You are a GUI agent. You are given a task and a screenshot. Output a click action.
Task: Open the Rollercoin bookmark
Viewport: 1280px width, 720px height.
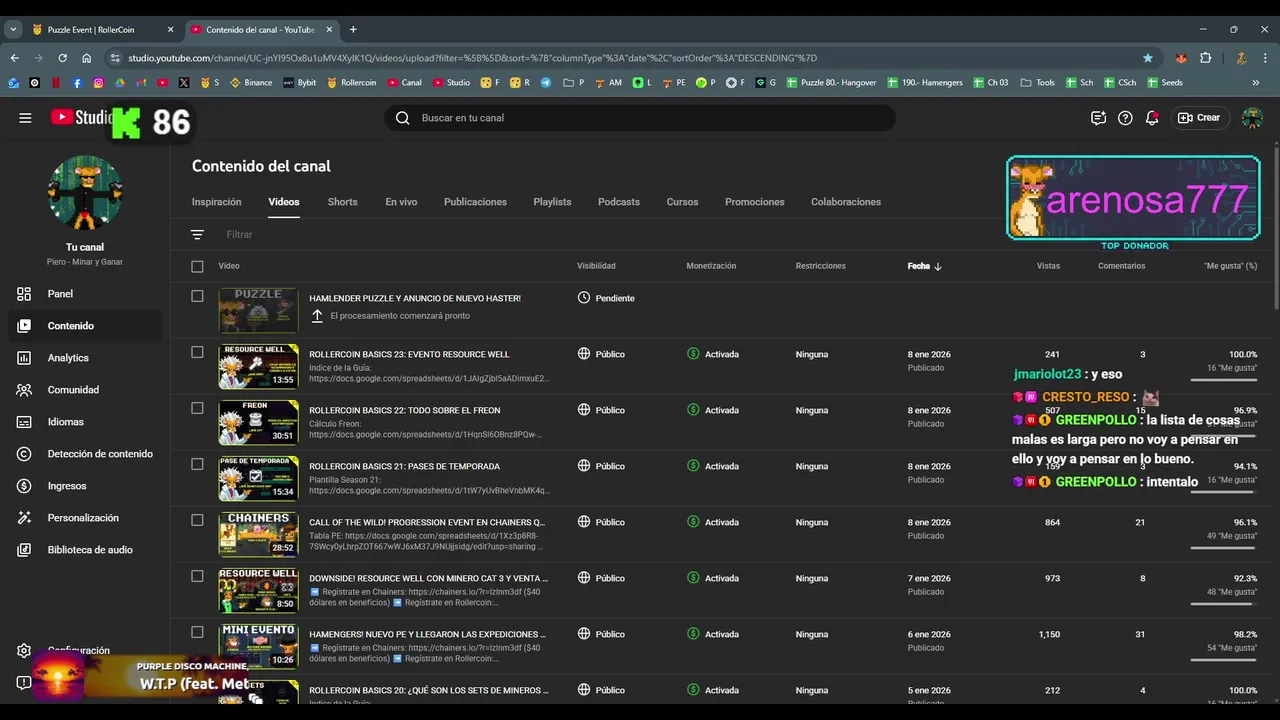pos(351,83)
